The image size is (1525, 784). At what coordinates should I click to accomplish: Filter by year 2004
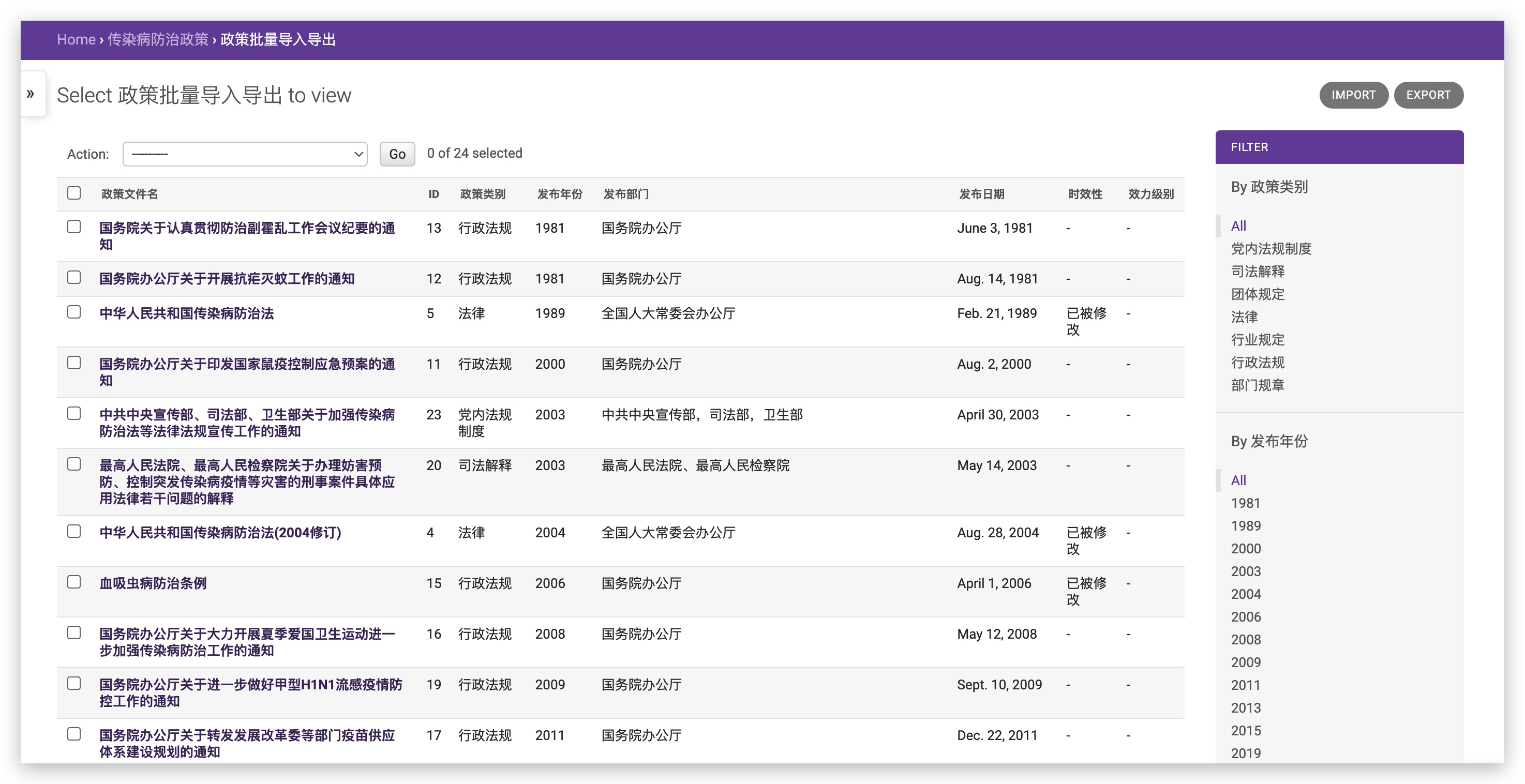tap(1246, 594)
